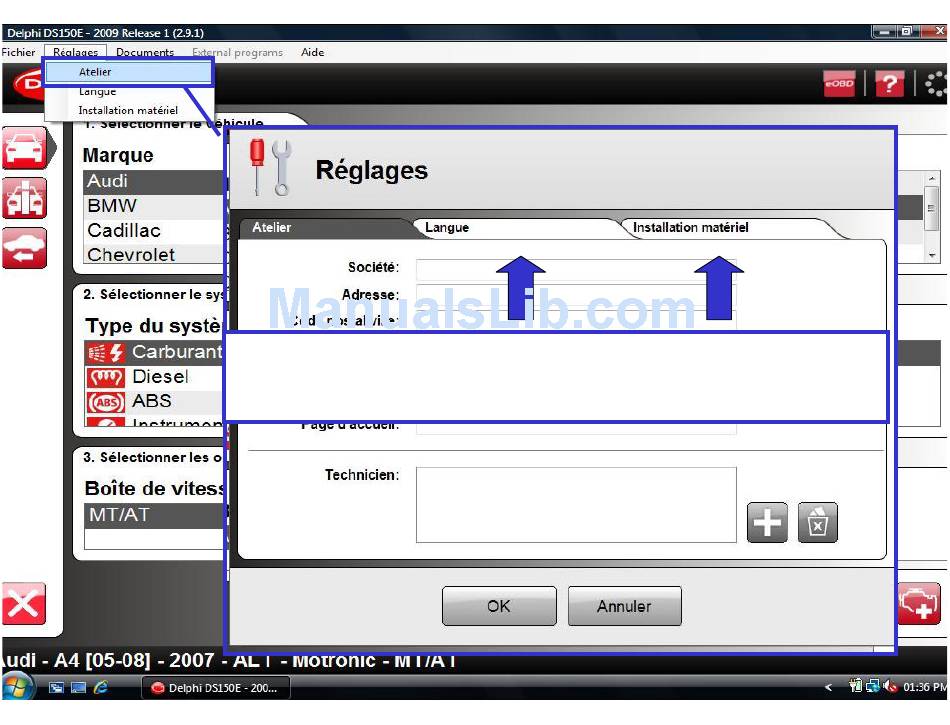Launch Internet Explorer from quick launch

click(101, 687)
